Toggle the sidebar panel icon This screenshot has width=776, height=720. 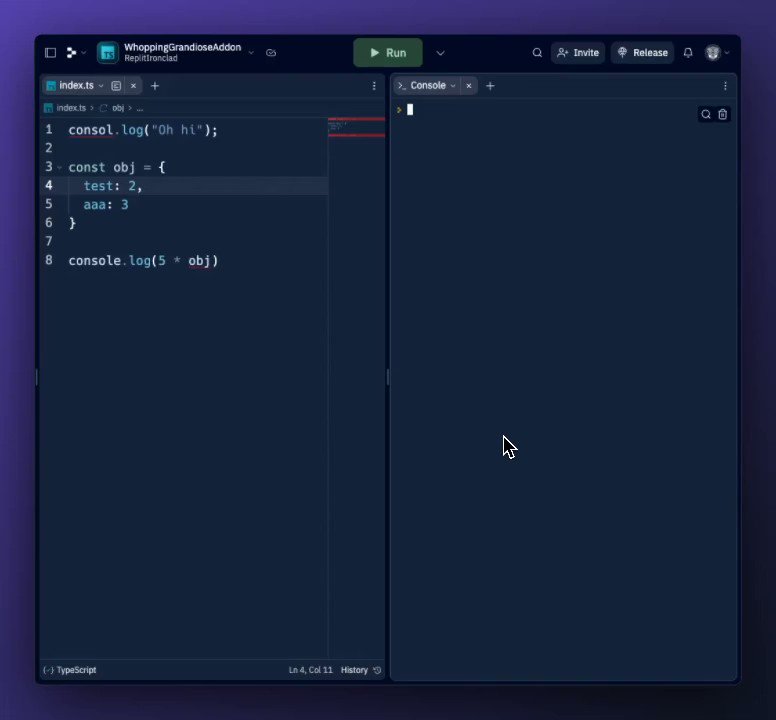pos(50,52)
